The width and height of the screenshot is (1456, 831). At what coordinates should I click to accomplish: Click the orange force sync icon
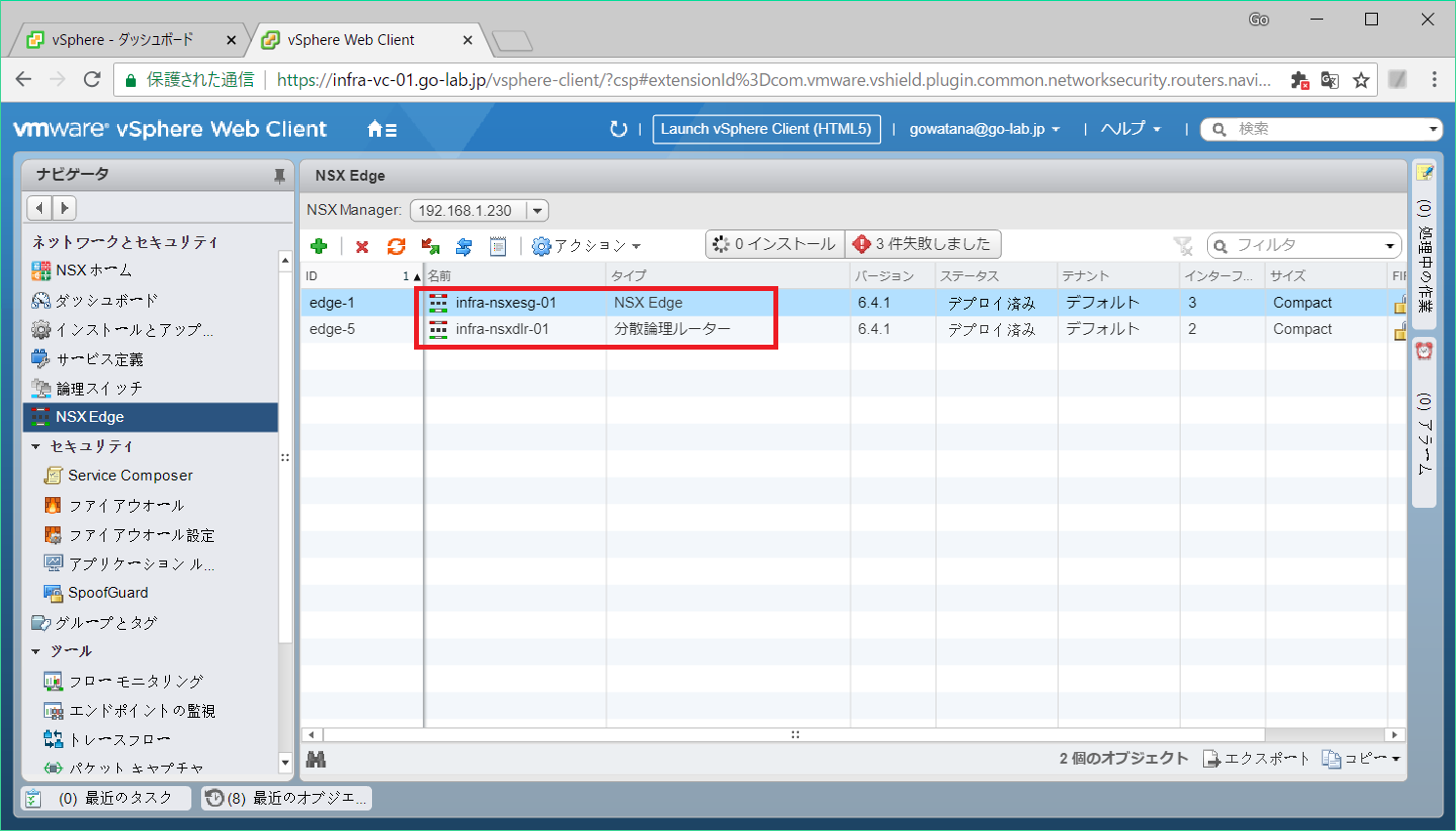coord(395,246)
